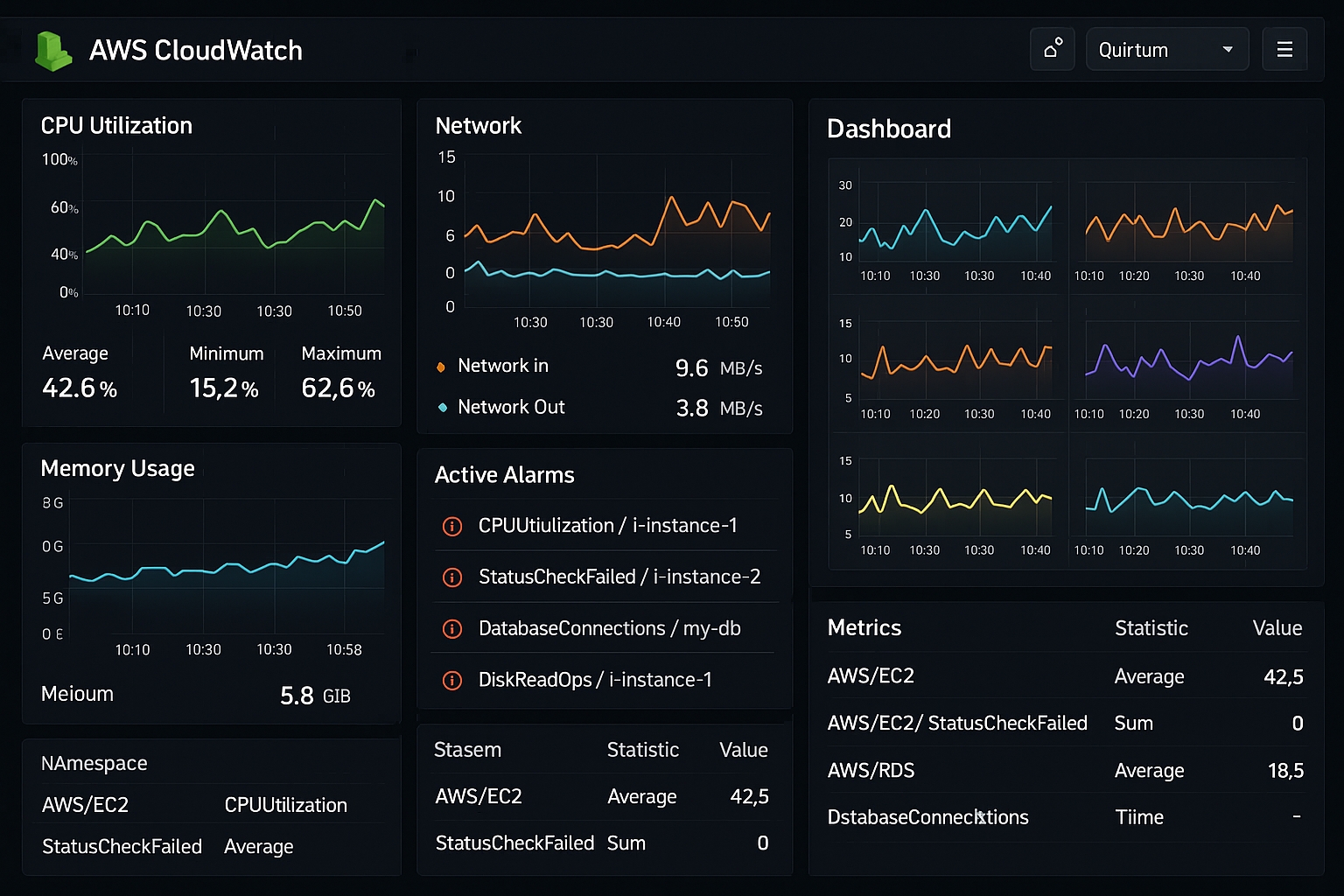Screen dimensions: 1344x896
Task: Click the CPU Utilization panel title
Action: tap(116, 126)
